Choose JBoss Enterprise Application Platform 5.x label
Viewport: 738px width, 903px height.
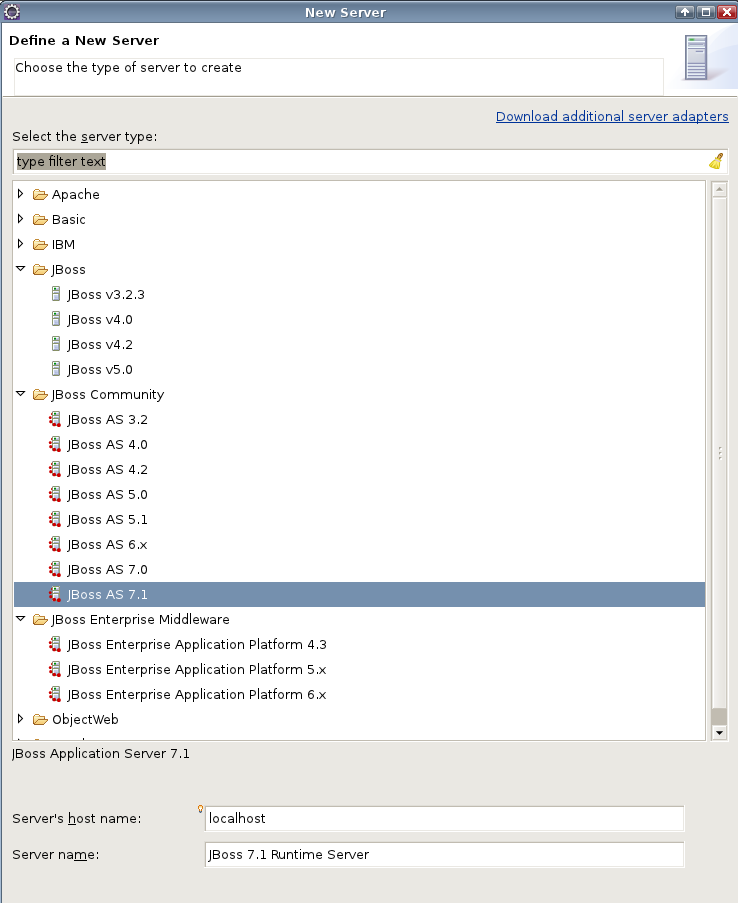tap(197, 670)
